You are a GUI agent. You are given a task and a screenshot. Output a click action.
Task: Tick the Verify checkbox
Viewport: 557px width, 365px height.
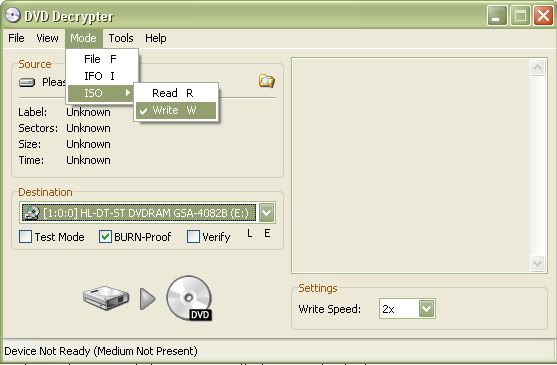[x=193, y=236]
